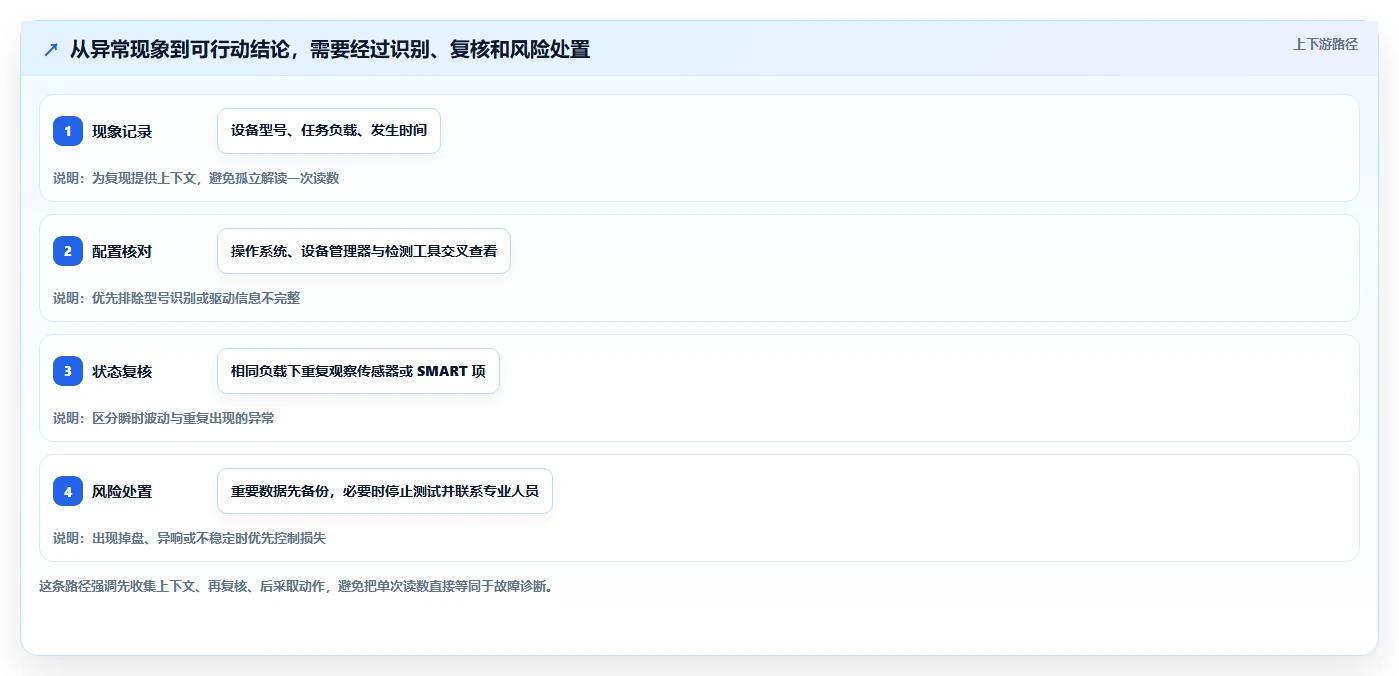Click the note 出现掉盘、异响或不稳定时优先控制损失
Viewport: 1399px width, 676px height.
[190, 538]
